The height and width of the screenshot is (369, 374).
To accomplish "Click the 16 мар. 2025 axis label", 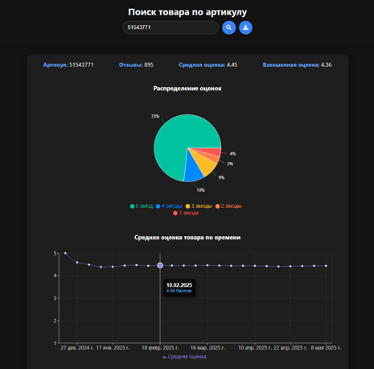I will point(207,348).
